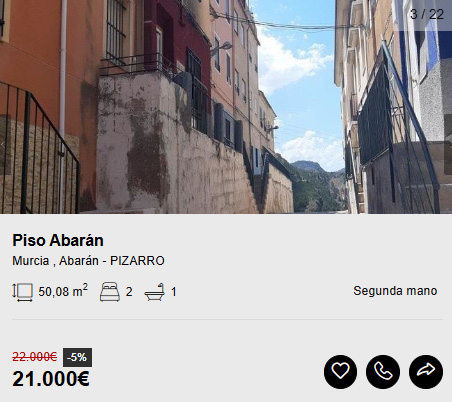Add this flat to favorites with the heart
Image resolution: width=452 pixels, height=402 pixels.
pyautogui.click(x=340, y=371)
